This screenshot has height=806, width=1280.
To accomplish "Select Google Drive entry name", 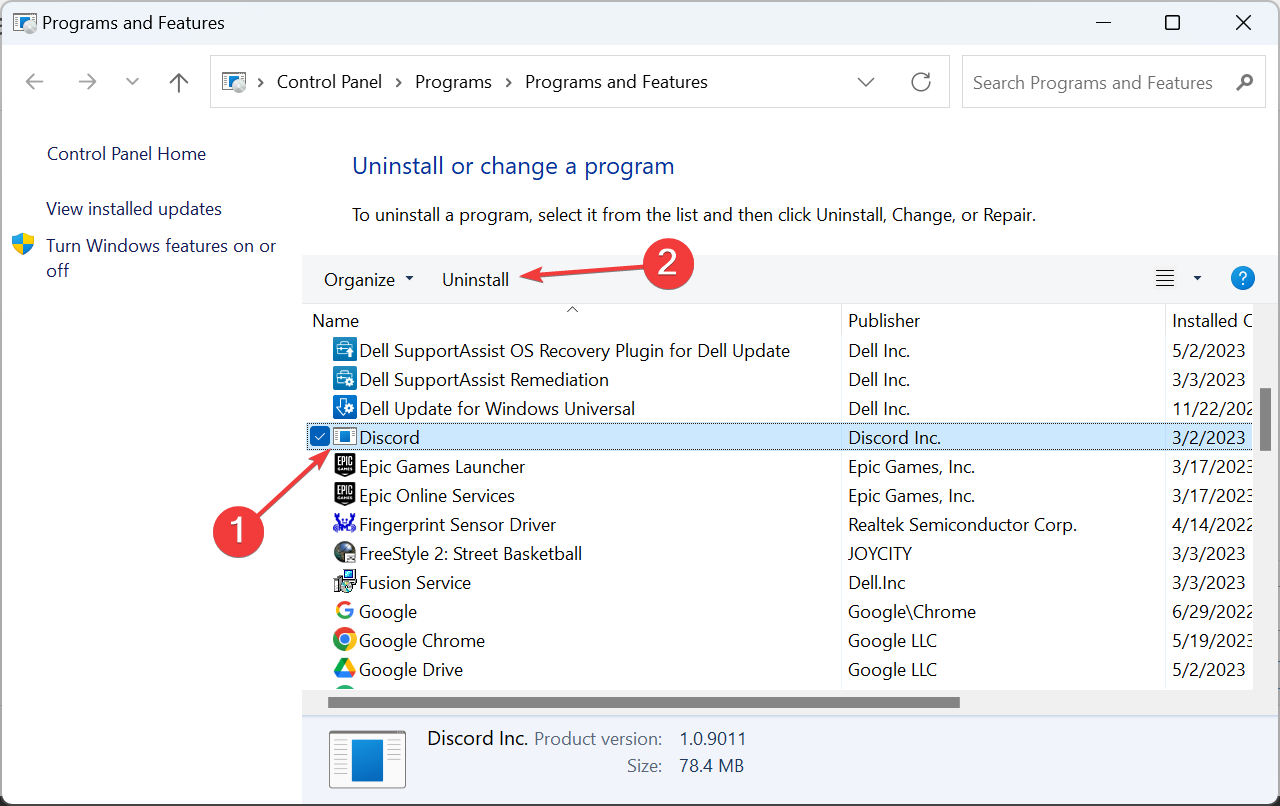I will click(411, 669).
